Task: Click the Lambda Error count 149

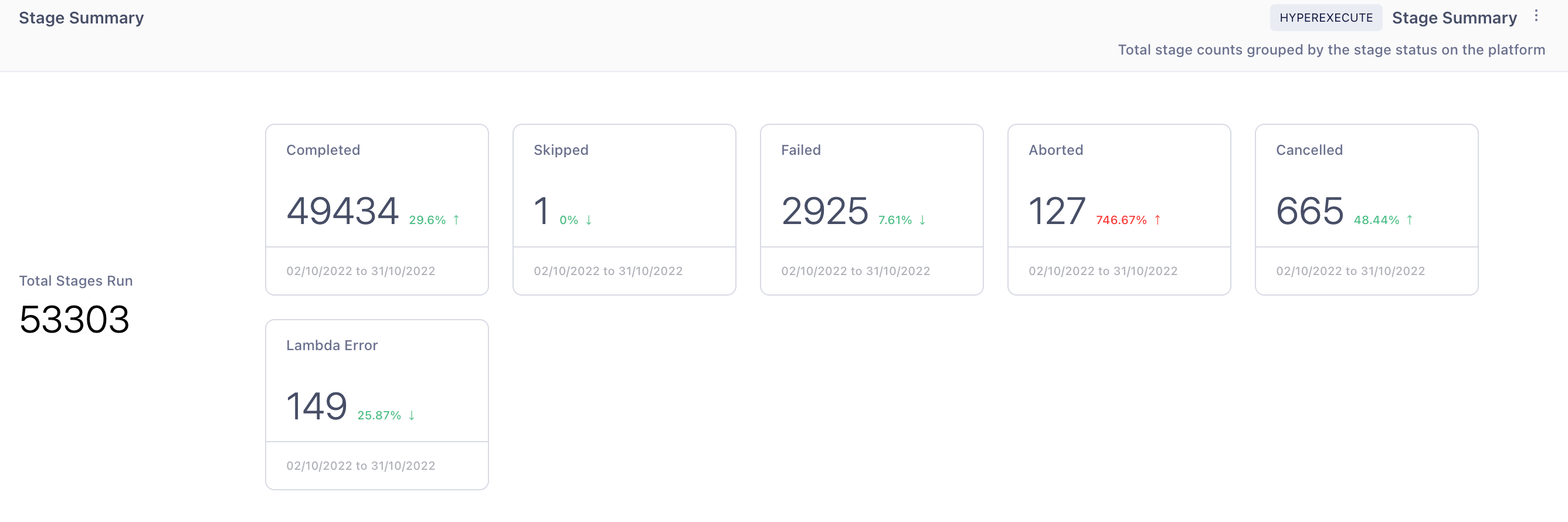Action: tap(317, 406)
